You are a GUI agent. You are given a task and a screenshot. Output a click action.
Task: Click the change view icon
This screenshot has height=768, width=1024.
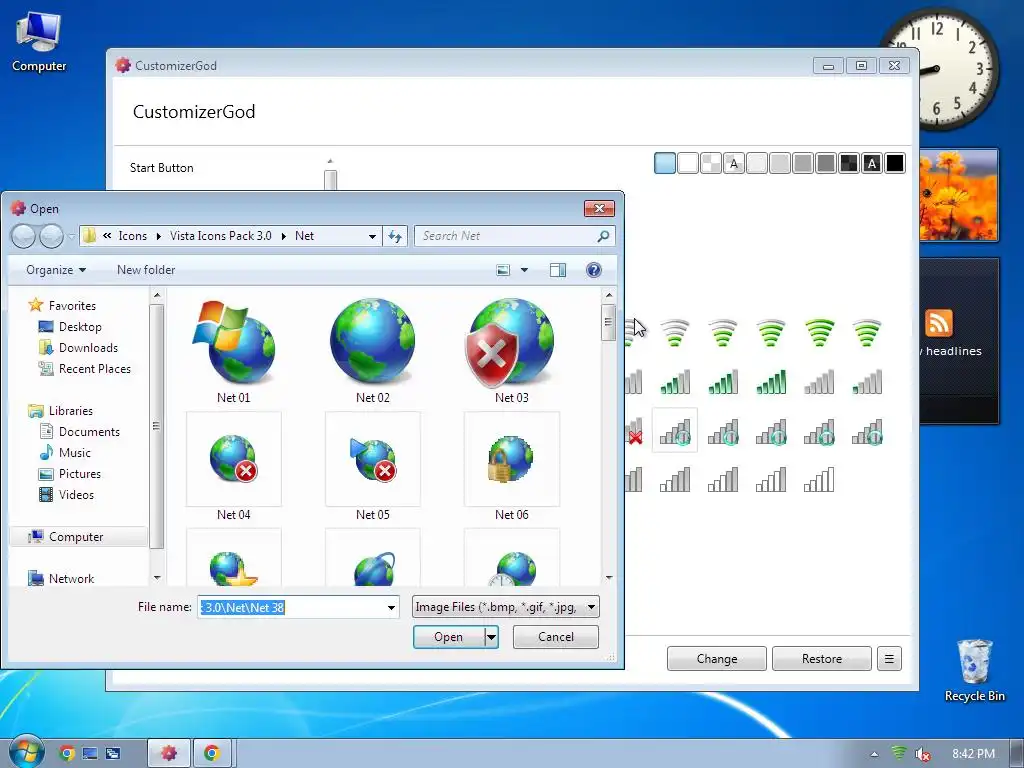(x=503, y=270)
